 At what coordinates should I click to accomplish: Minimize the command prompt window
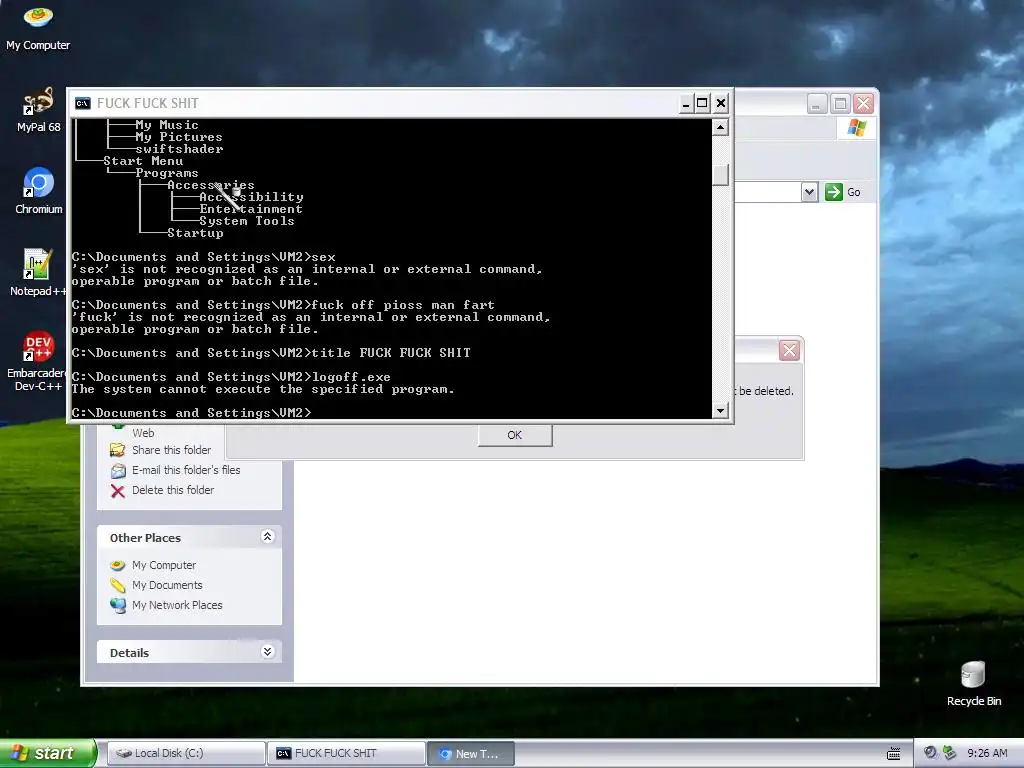point(685,103)
